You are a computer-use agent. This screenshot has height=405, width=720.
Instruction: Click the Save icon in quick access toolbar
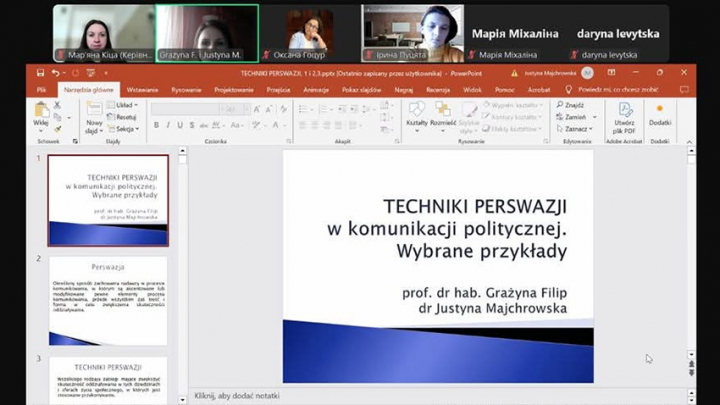point(41,73)
